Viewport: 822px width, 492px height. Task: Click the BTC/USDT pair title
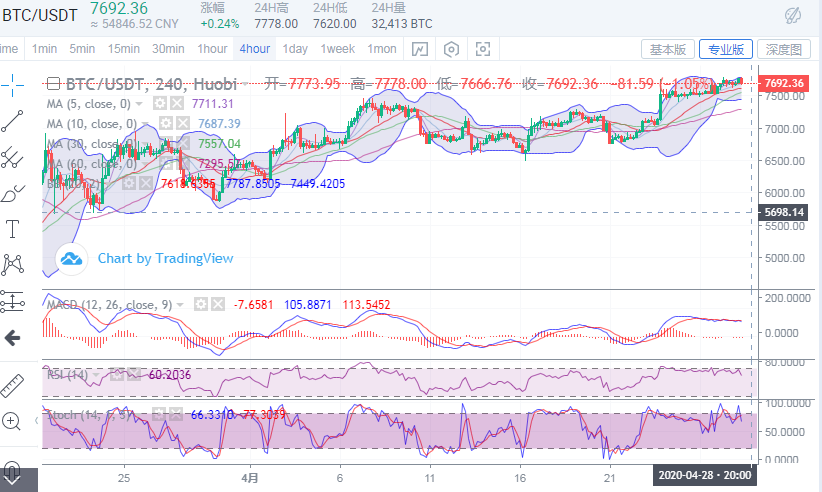coord(40,15)
